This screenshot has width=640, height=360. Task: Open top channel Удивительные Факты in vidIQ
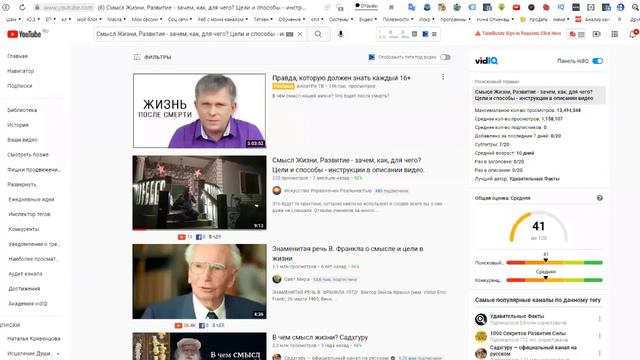(x=517, y=316)
